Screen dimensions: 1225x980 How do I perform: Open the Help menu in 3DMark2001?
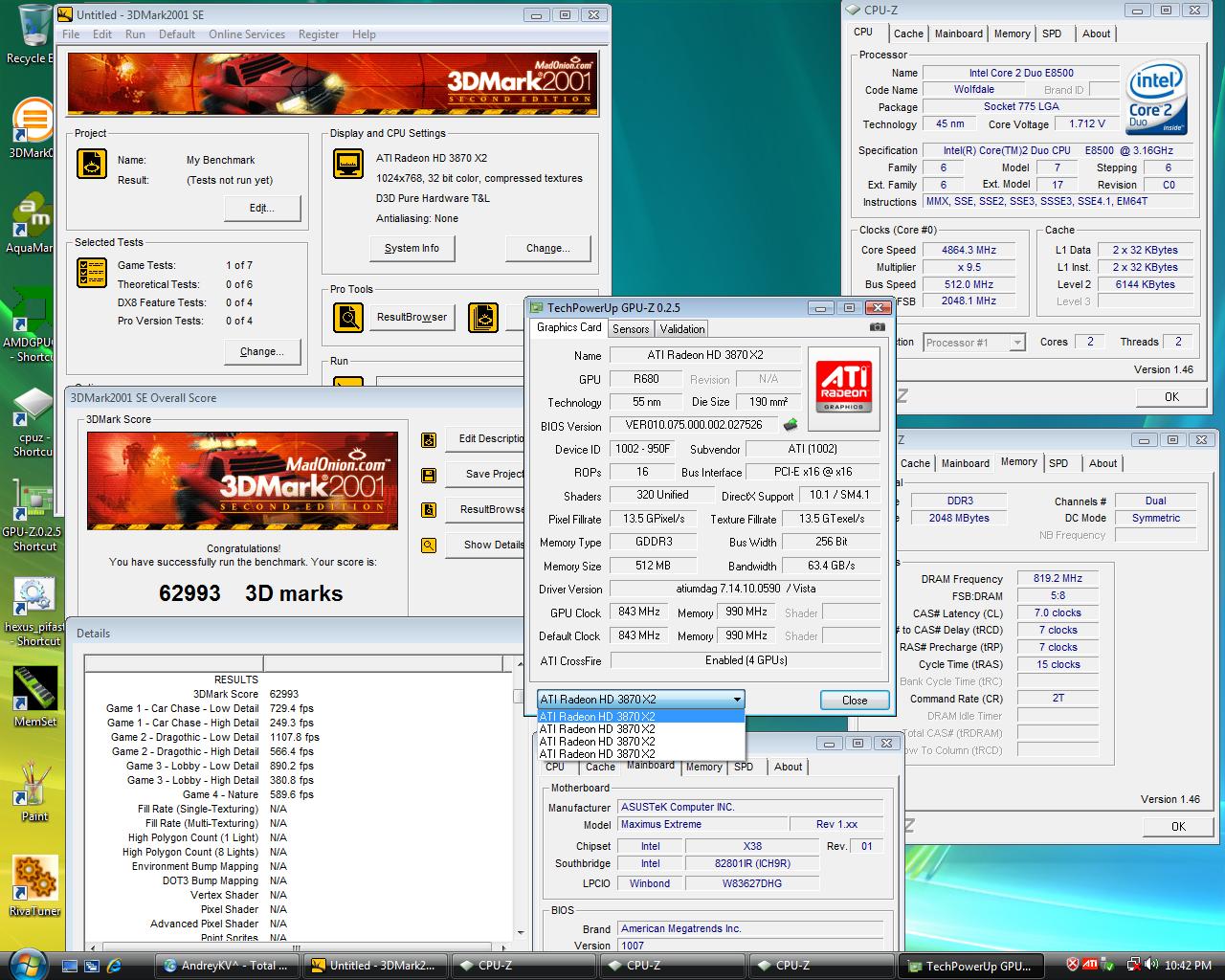click(x=364, y=34)
